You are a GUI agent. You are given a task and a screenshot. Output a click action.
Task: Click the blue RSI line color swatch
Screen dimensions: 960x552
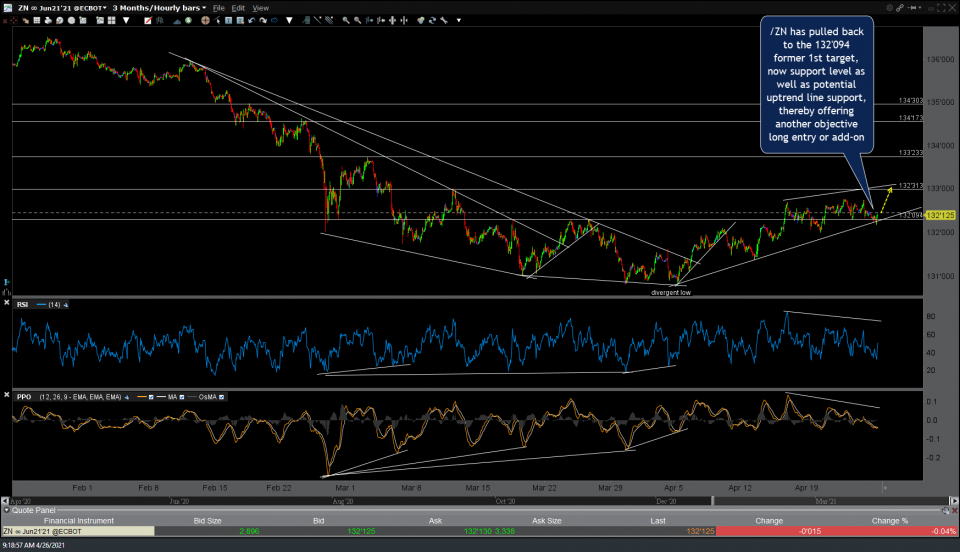[x=40, y=302]
